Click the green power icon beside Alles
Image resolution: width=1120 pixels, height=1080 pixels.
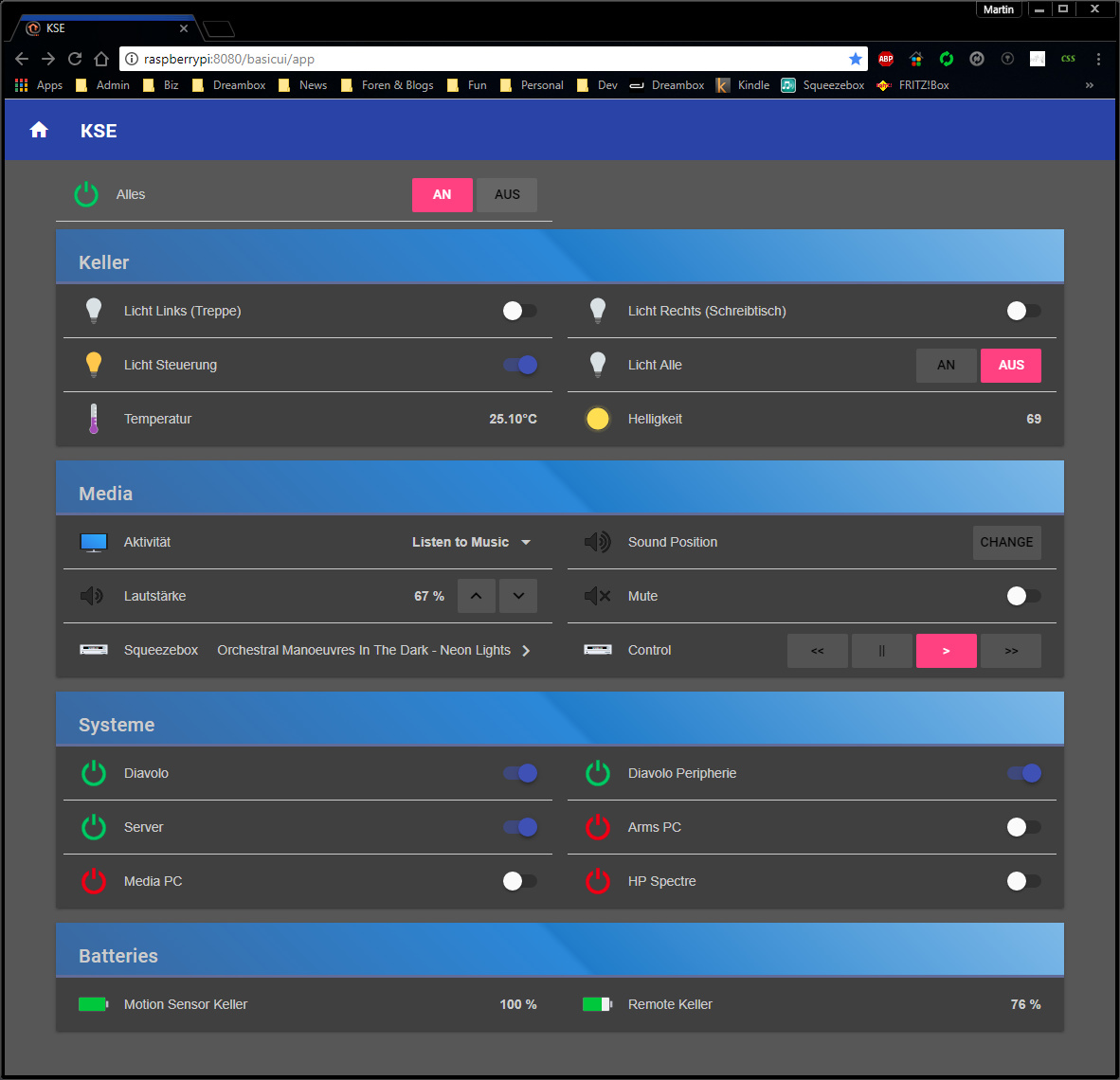86,194
